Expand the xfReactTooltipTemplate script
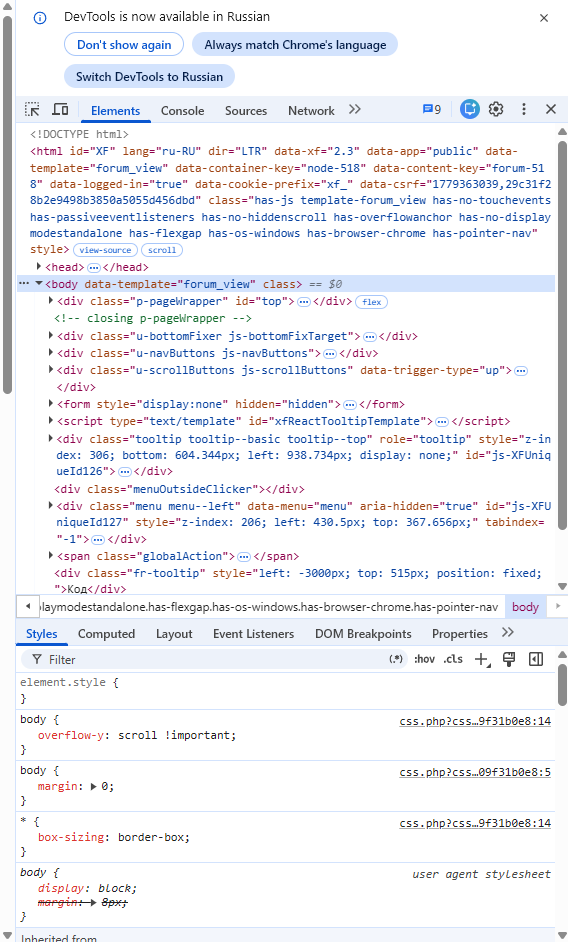568x942 pixels. coord(51,421)
